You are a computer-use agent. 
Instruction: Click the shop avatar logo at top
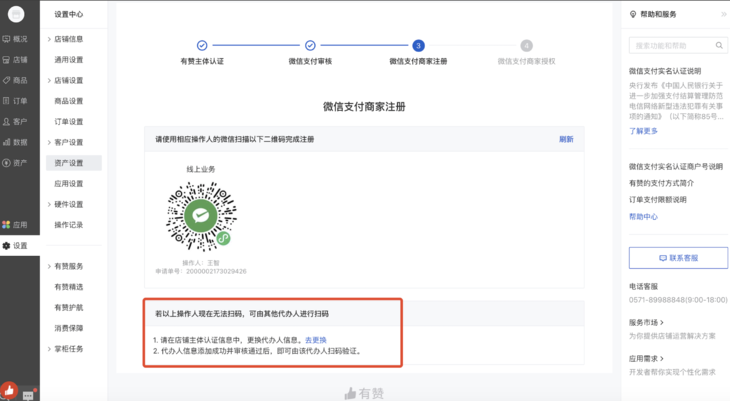coord(16,14)
